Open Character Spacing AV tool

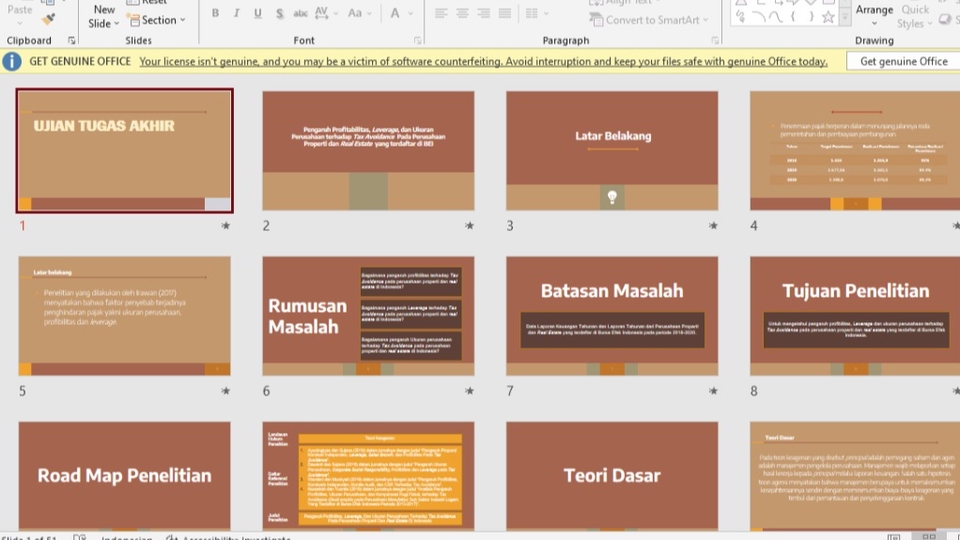(321, 13)
